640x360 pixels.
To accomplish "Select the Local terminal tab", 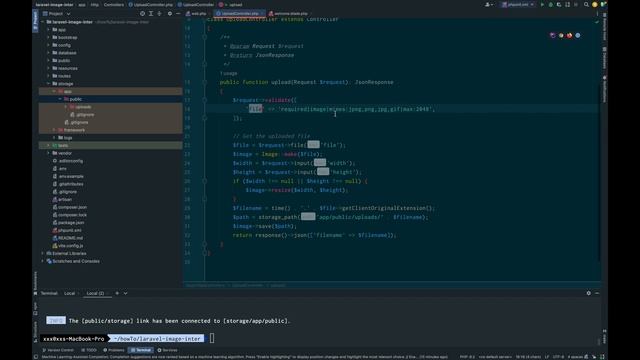I will pyautogui.click(x=70, y=293).
